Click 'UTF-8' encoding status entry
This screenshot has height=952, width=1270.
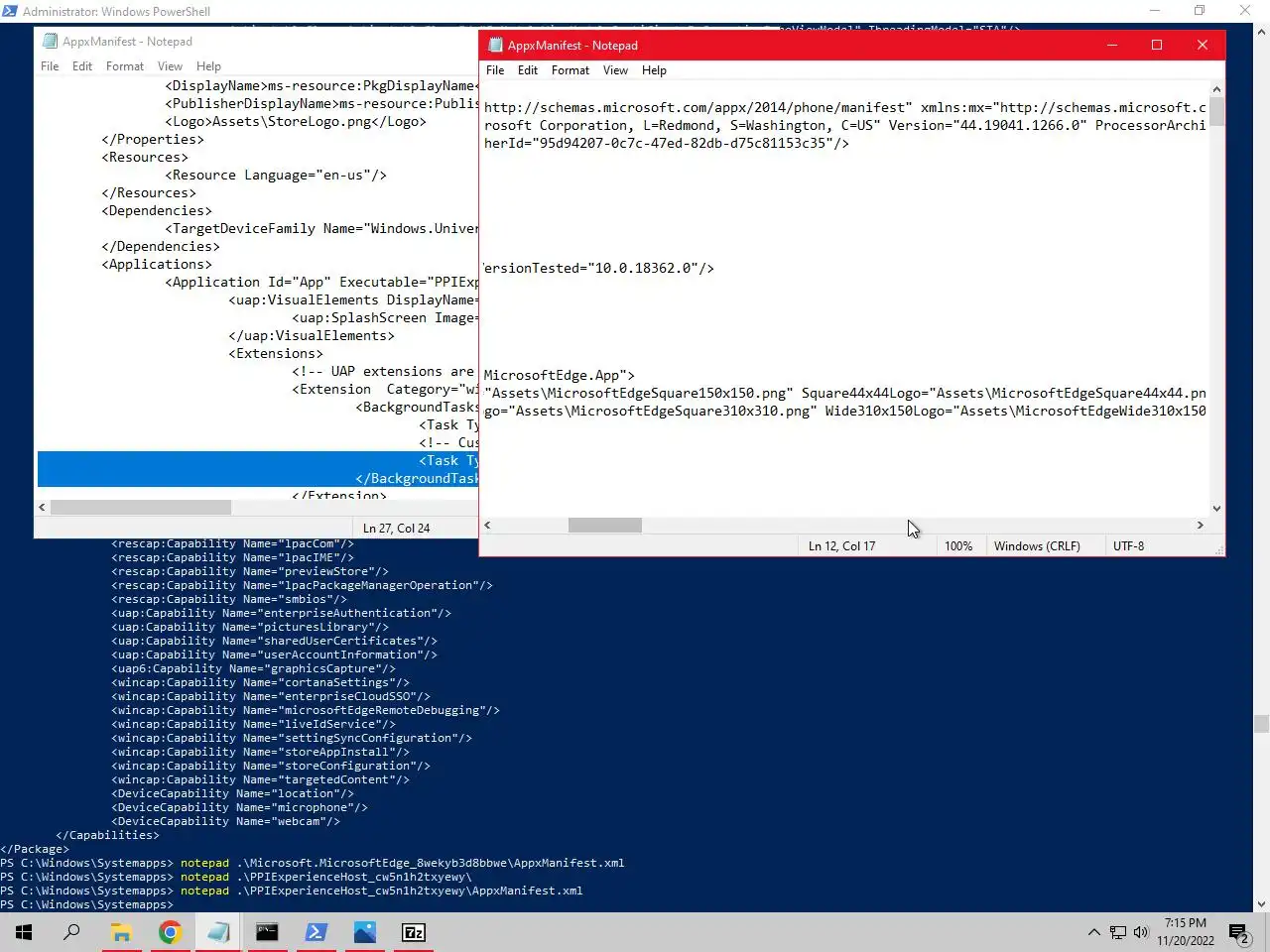tap(1128, 546)
